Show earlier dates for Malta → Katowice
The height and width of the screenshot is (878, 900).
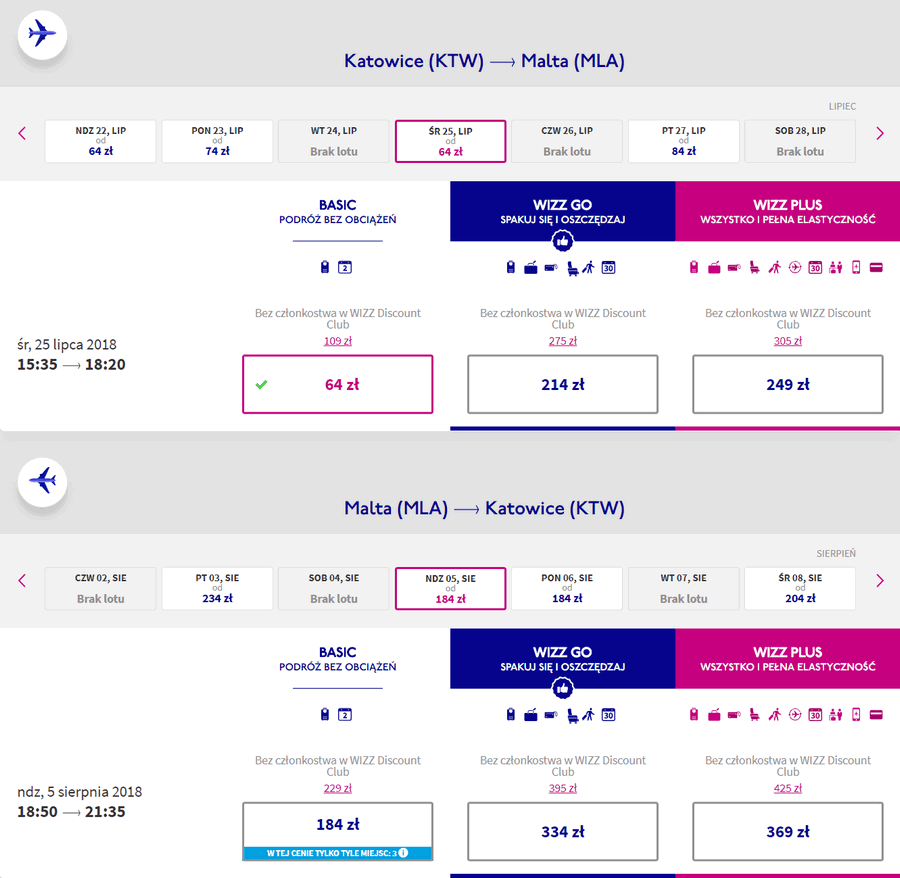[22, 580]
